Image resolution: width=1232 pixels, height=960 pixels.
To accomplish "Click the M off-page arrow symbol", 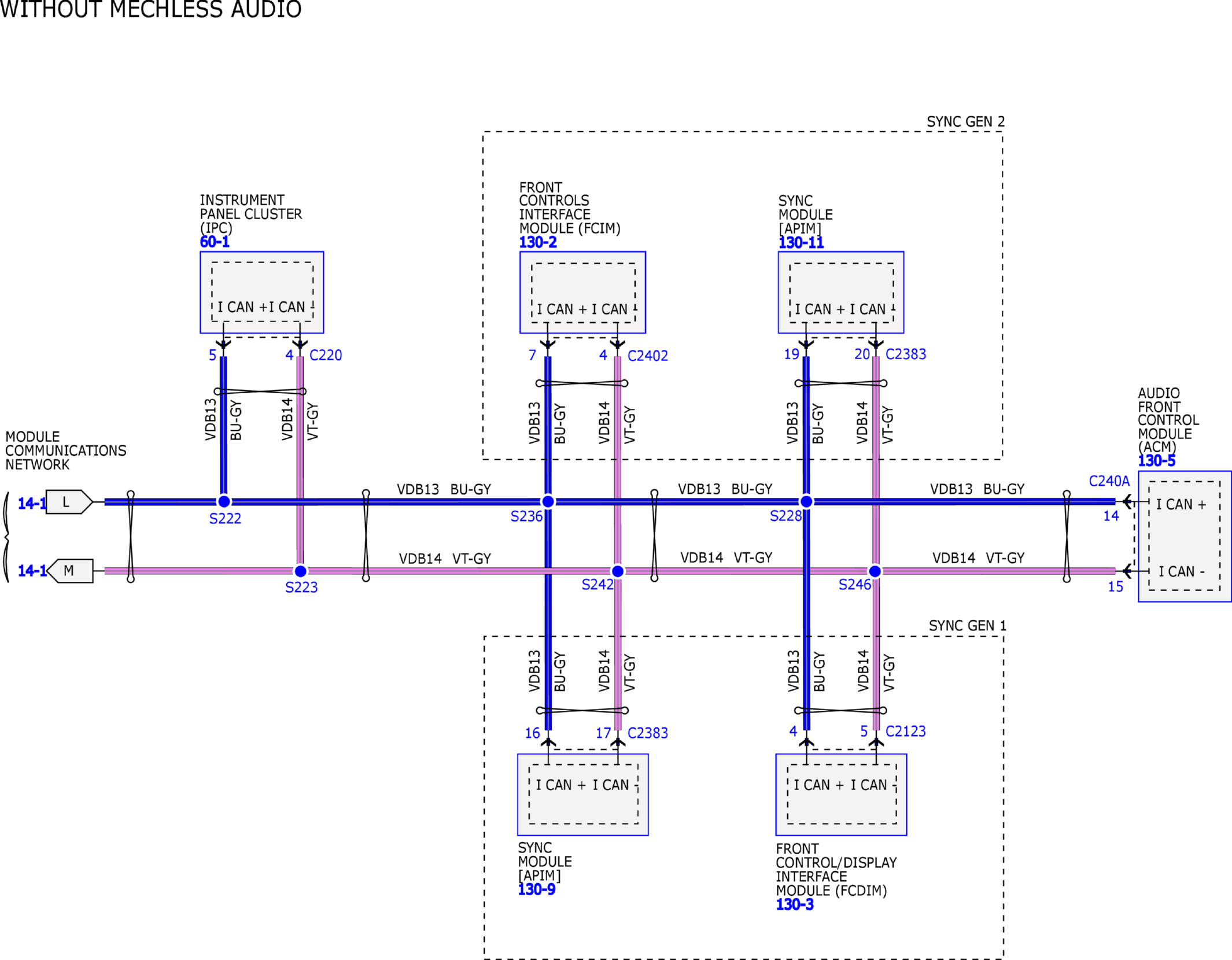I will [x=71, y=571].
